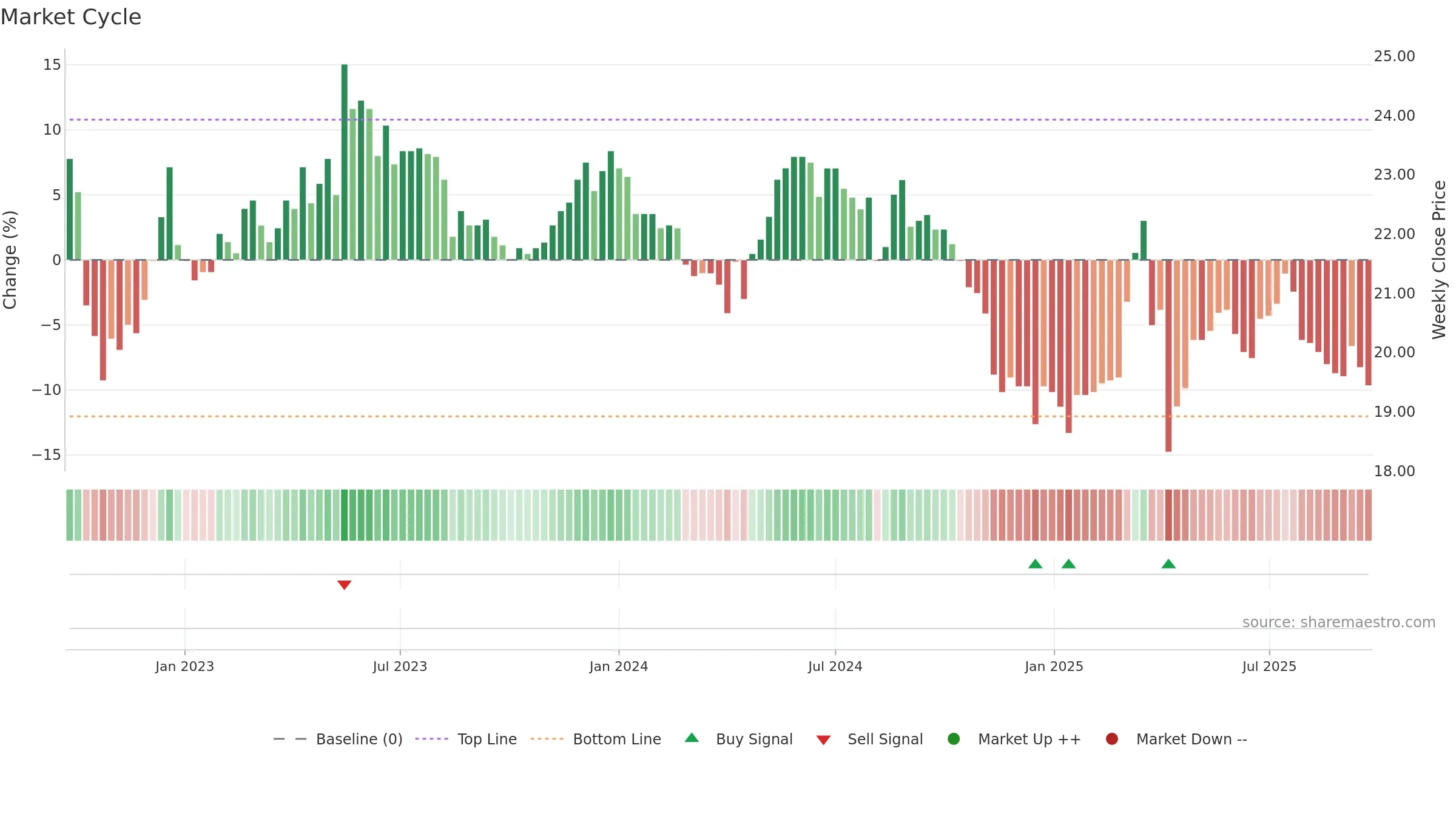Click the 24.00 price axis label

click(1394, 116)
